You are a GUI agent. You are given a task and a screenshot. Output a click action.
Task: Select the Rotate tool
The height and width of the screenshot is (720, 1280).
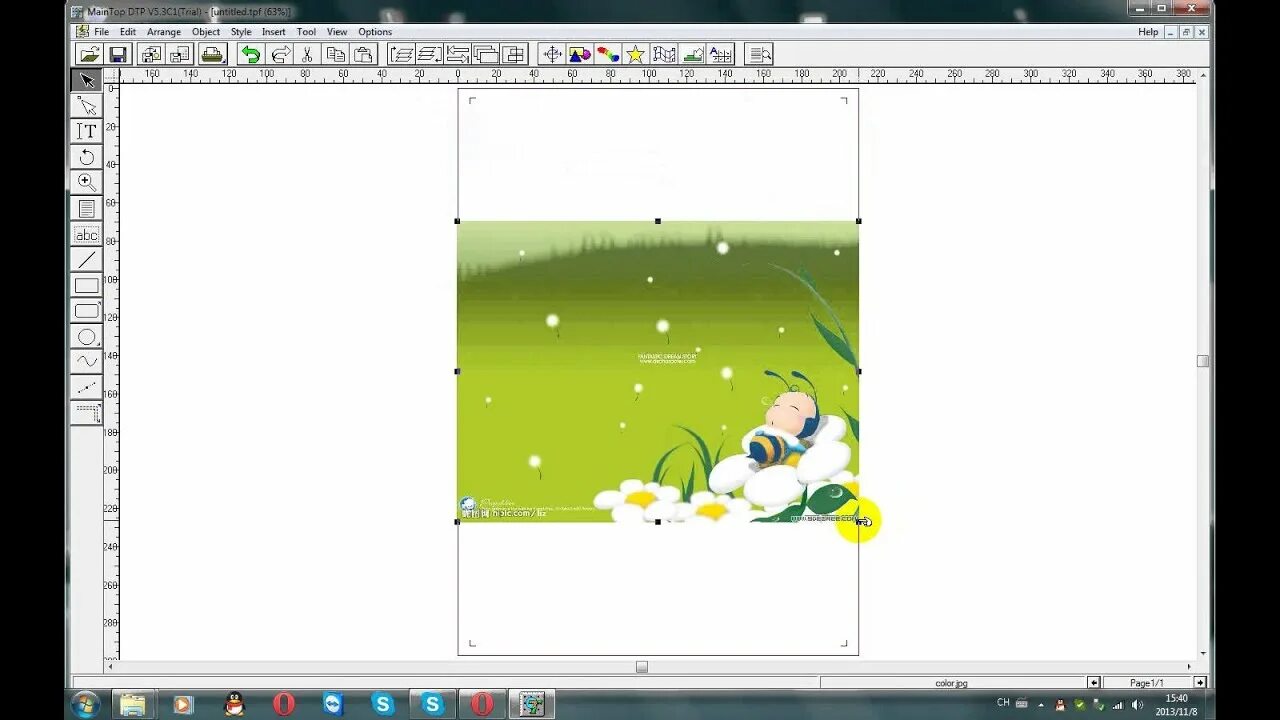coord(87,157)
